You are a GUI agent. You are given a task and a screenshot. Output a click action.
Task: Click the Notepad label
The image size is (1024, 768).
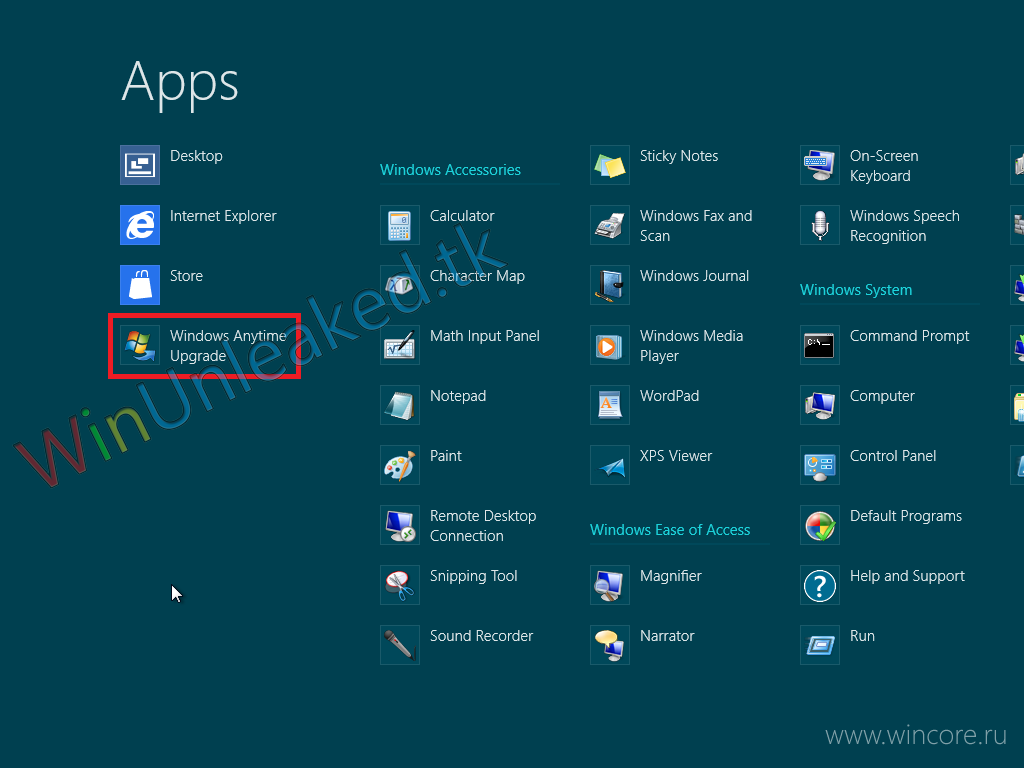(458, 396)
